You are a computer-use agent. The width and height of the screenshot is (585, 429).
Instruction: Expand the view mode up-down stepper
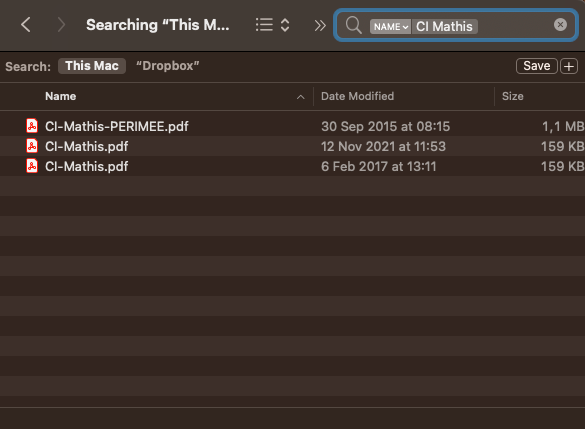click(285, 25)
